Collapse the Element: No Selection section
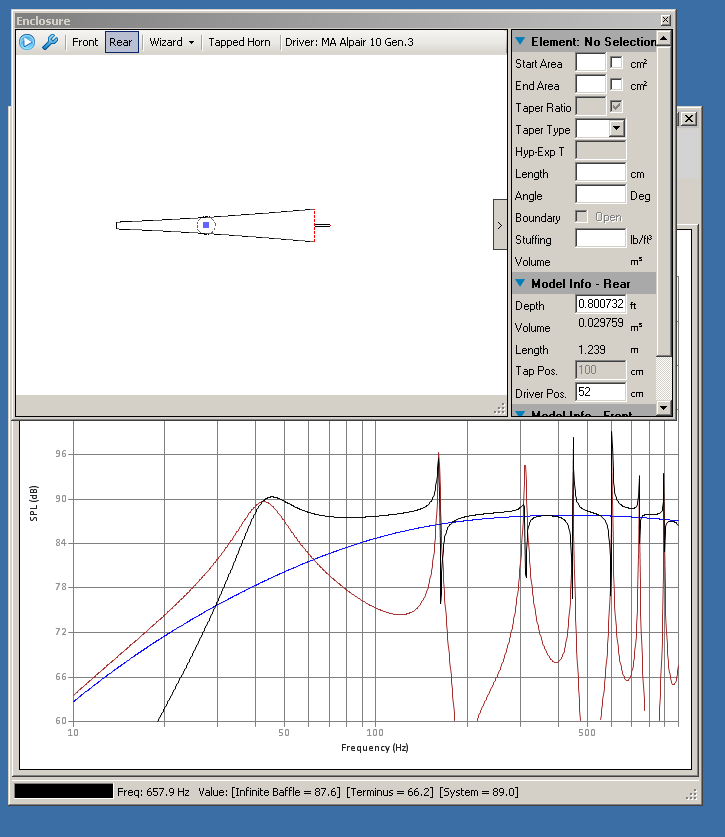The width and height of the screenshot is (725, 837). point(520,41)
